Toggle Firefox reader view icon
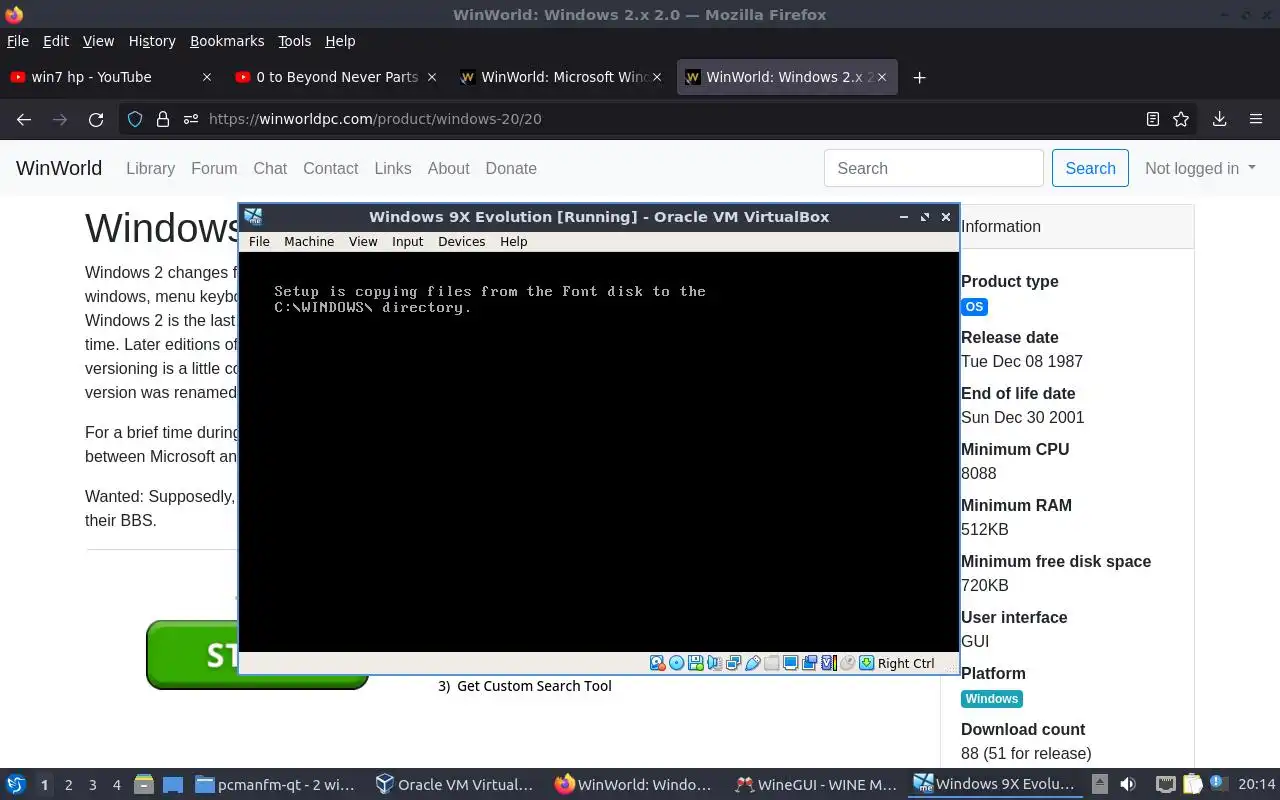Viewport: 1280px width, 800px height. point(1153,119)
